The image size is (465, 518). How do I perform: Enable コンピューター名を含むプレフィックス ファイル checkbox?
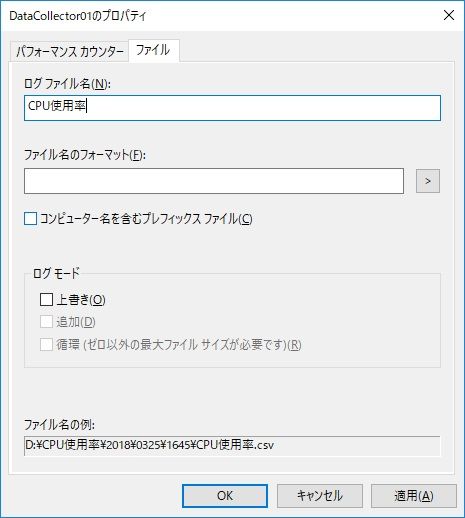point(30,219)
